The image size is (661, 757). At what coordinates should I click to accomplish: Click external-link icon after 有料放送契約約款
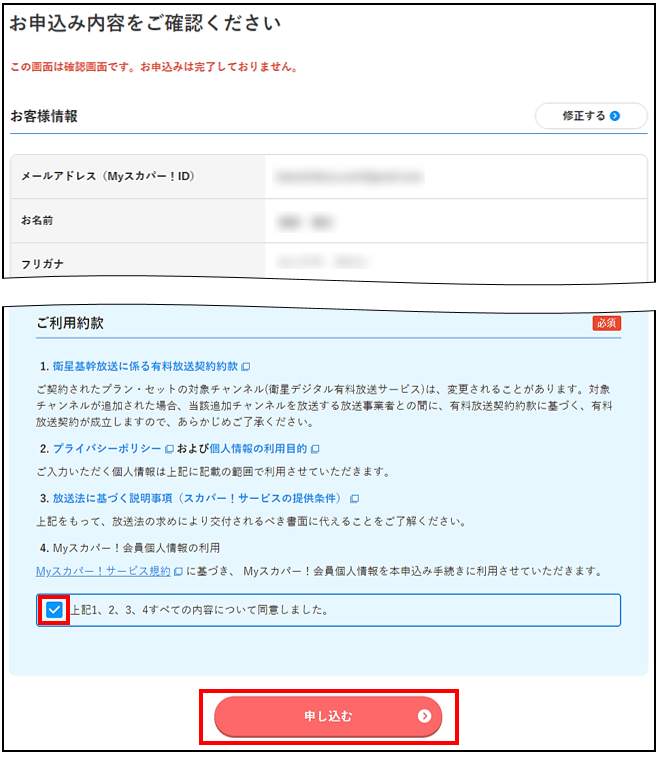246,367
